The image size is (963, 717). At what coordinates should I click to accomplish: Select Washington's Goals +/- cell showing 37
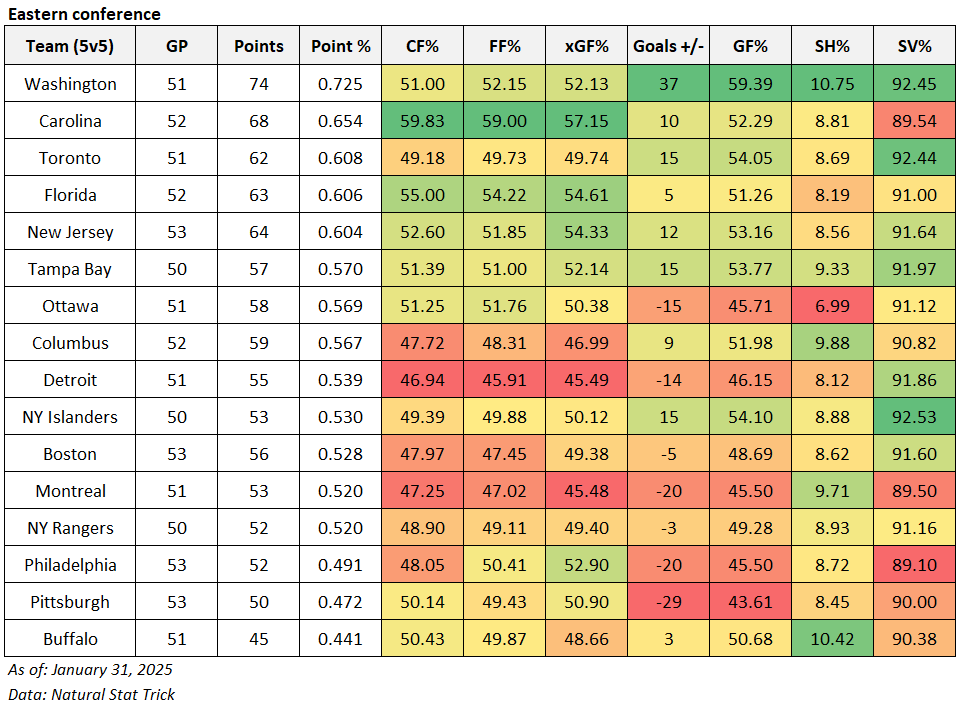pyautogui.click(x=668, y=84)
